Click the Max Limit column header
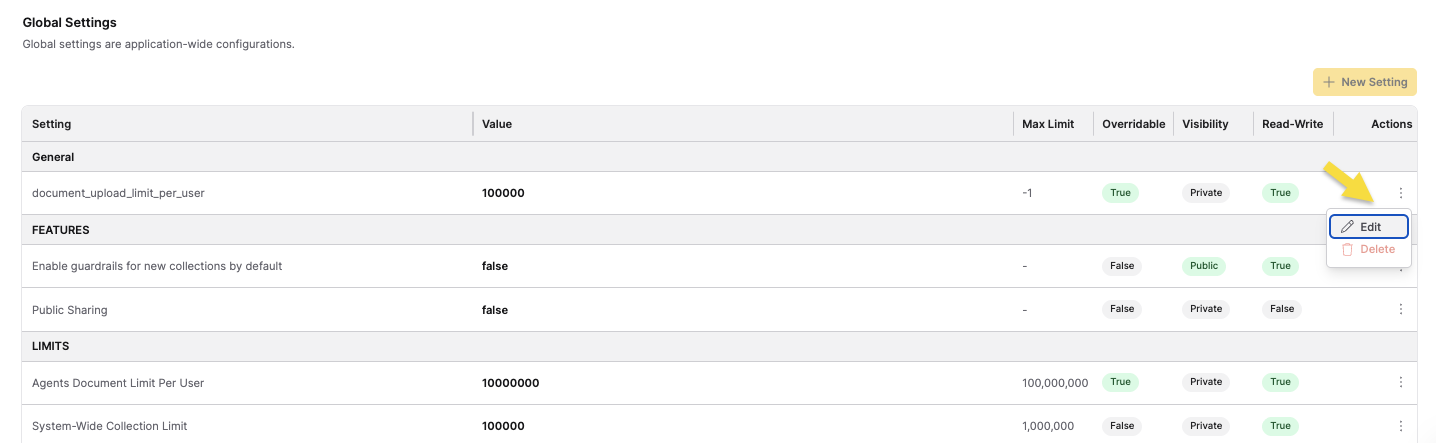The height and width of the screenshot is (443, 1436). (x=1048, y=124)
